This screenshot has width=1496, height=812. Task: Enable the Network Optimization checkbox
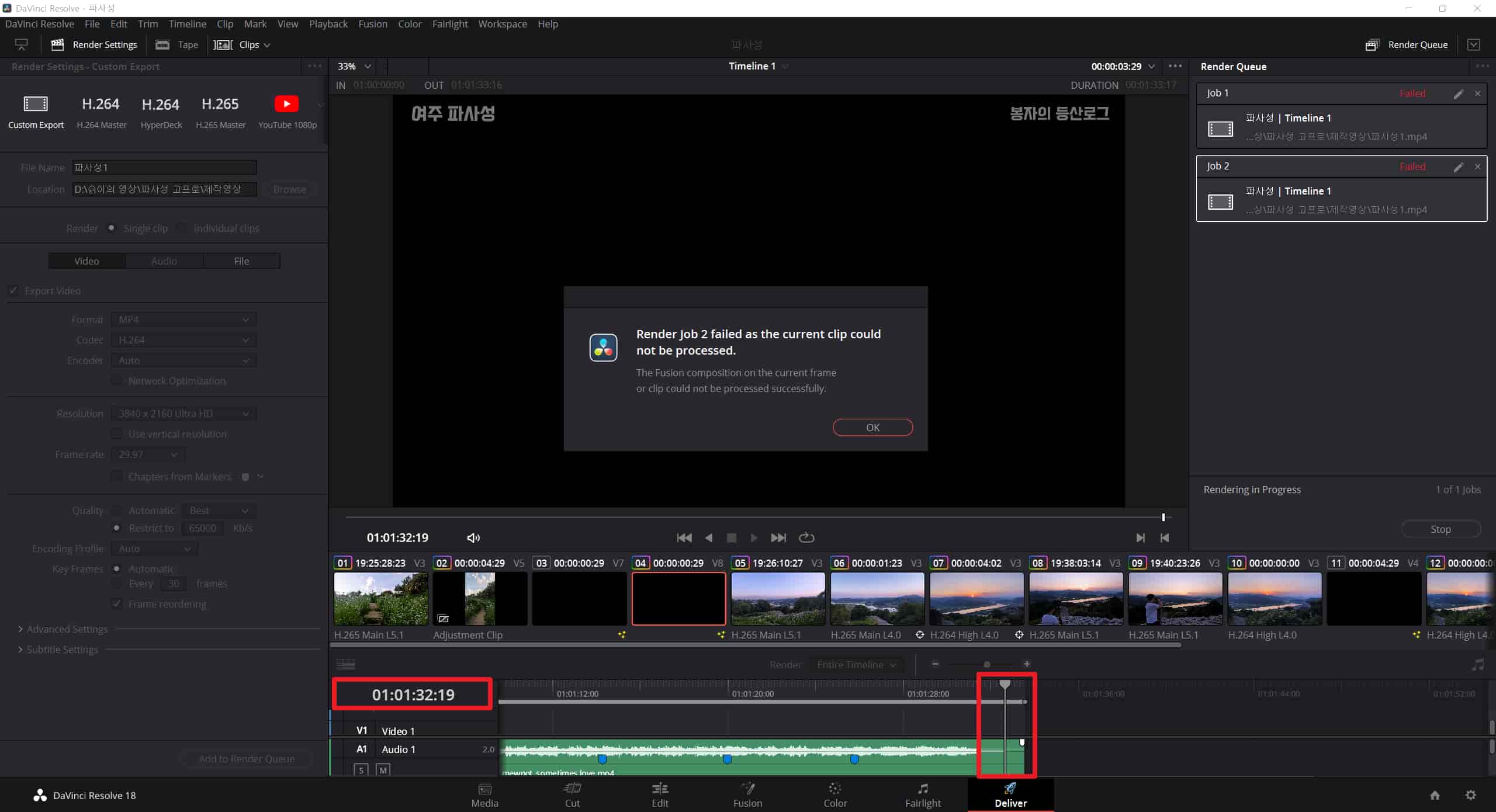[x=117, y=381]
